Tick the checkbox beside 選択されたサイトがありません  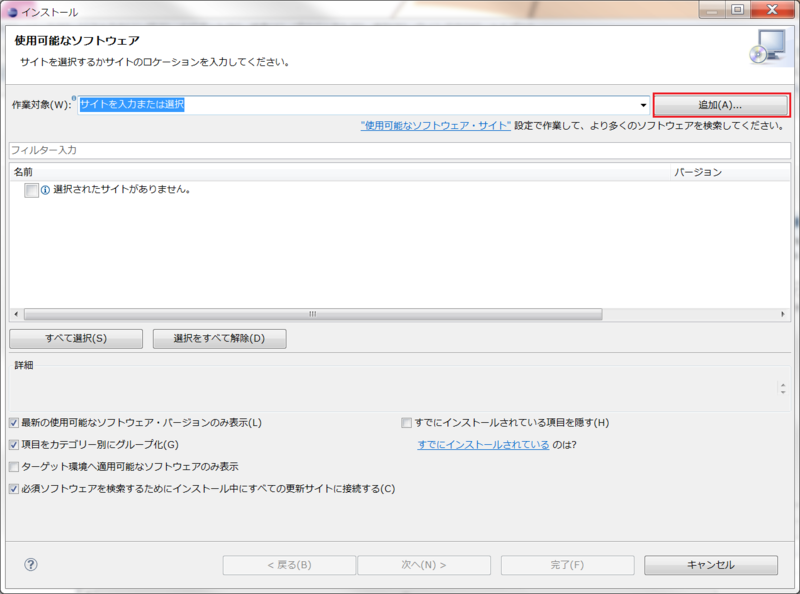31,190
